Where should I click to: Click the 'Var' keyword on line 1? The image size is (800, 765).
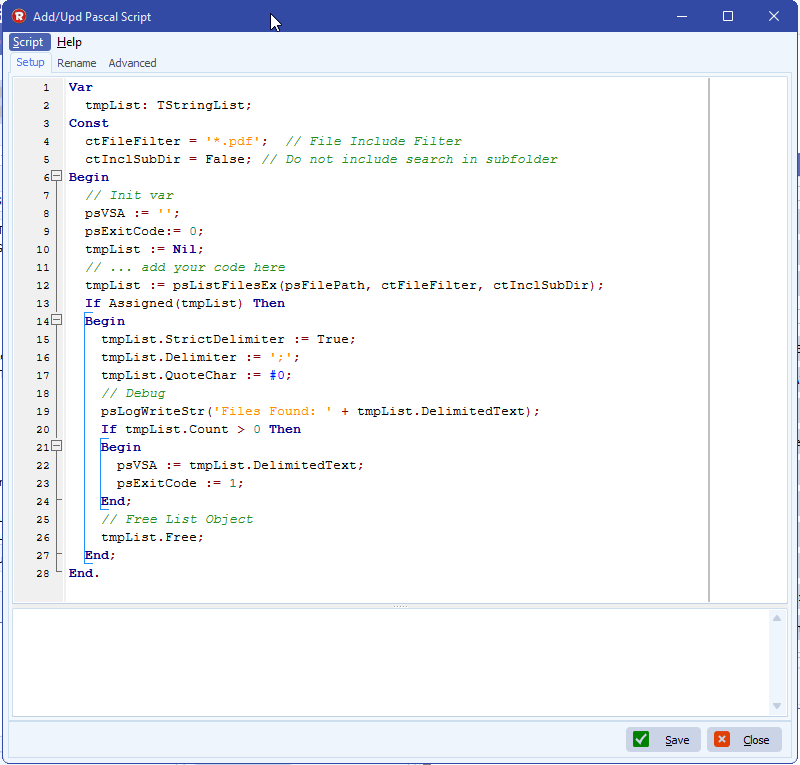coord(81,87)
